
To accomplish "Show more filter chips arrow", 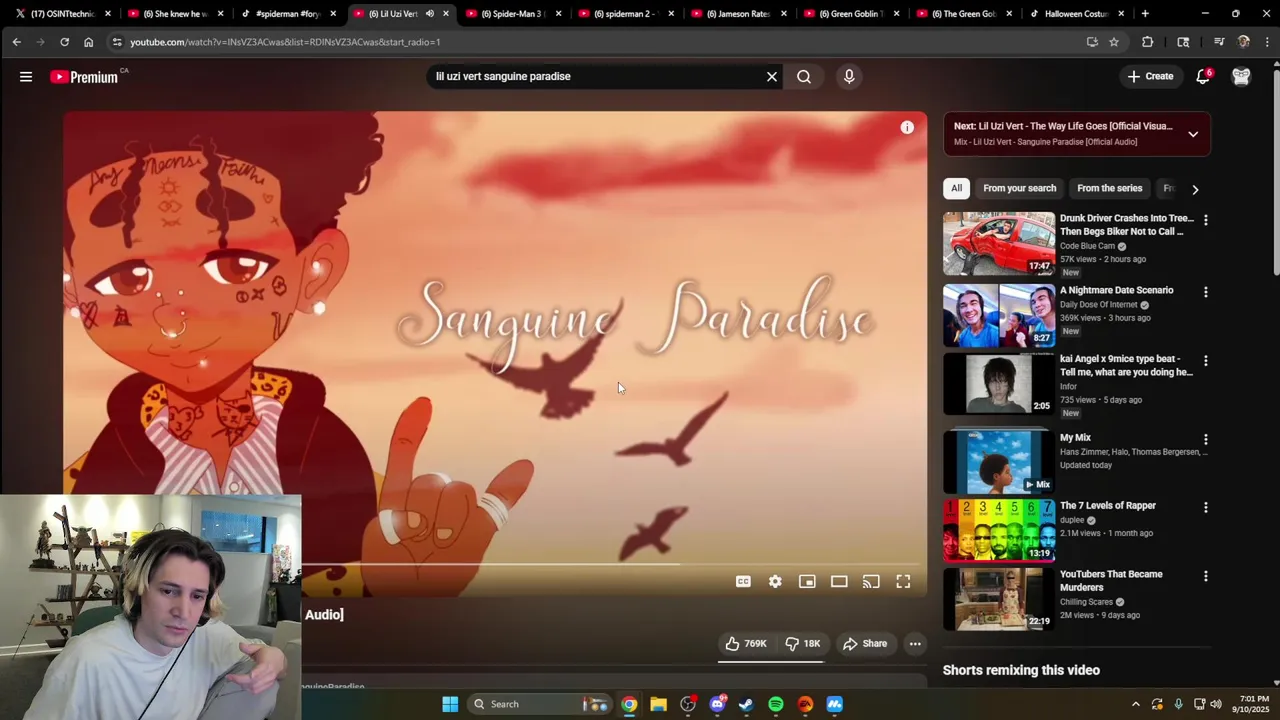I will click(x=1195, y=189).
